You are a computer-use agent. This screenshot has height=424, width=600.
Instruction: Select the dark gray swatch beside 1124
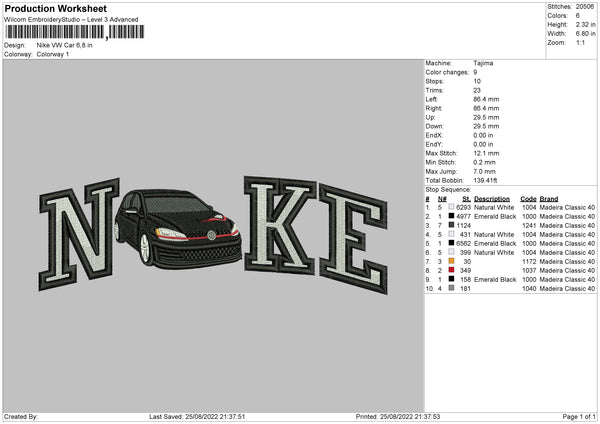451,225
